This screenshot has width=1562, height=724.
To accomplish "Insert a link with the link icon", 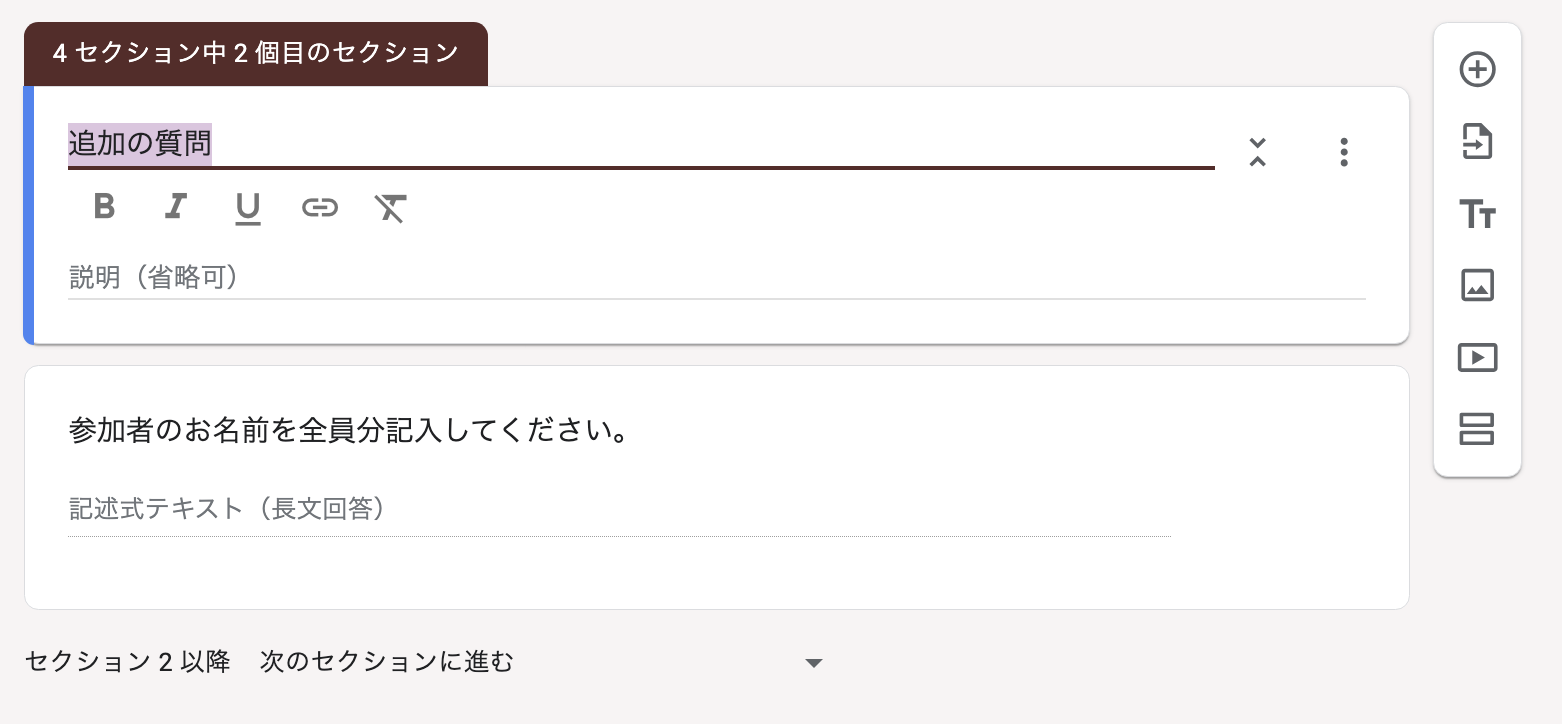I will [x=320, y=208].
